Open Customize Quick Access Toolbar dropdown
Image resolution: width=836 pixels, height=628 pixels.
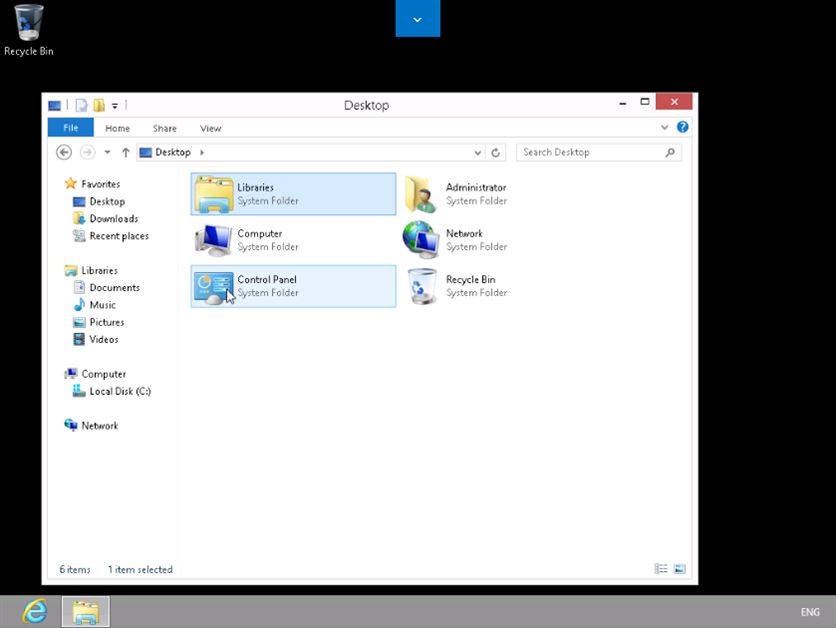click(115, 106)
